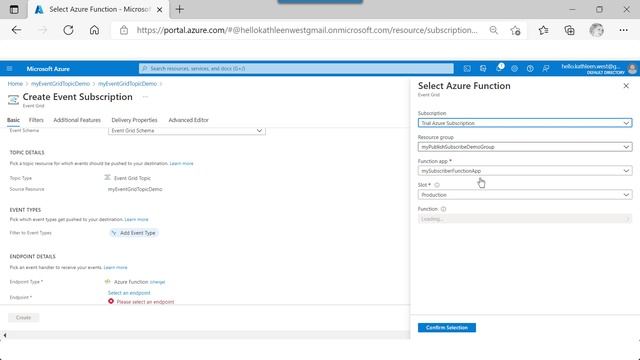The height and width of the screenshot is (360, 640).
Task: Click Add Event Type button
Action: (x=133, y=233)
